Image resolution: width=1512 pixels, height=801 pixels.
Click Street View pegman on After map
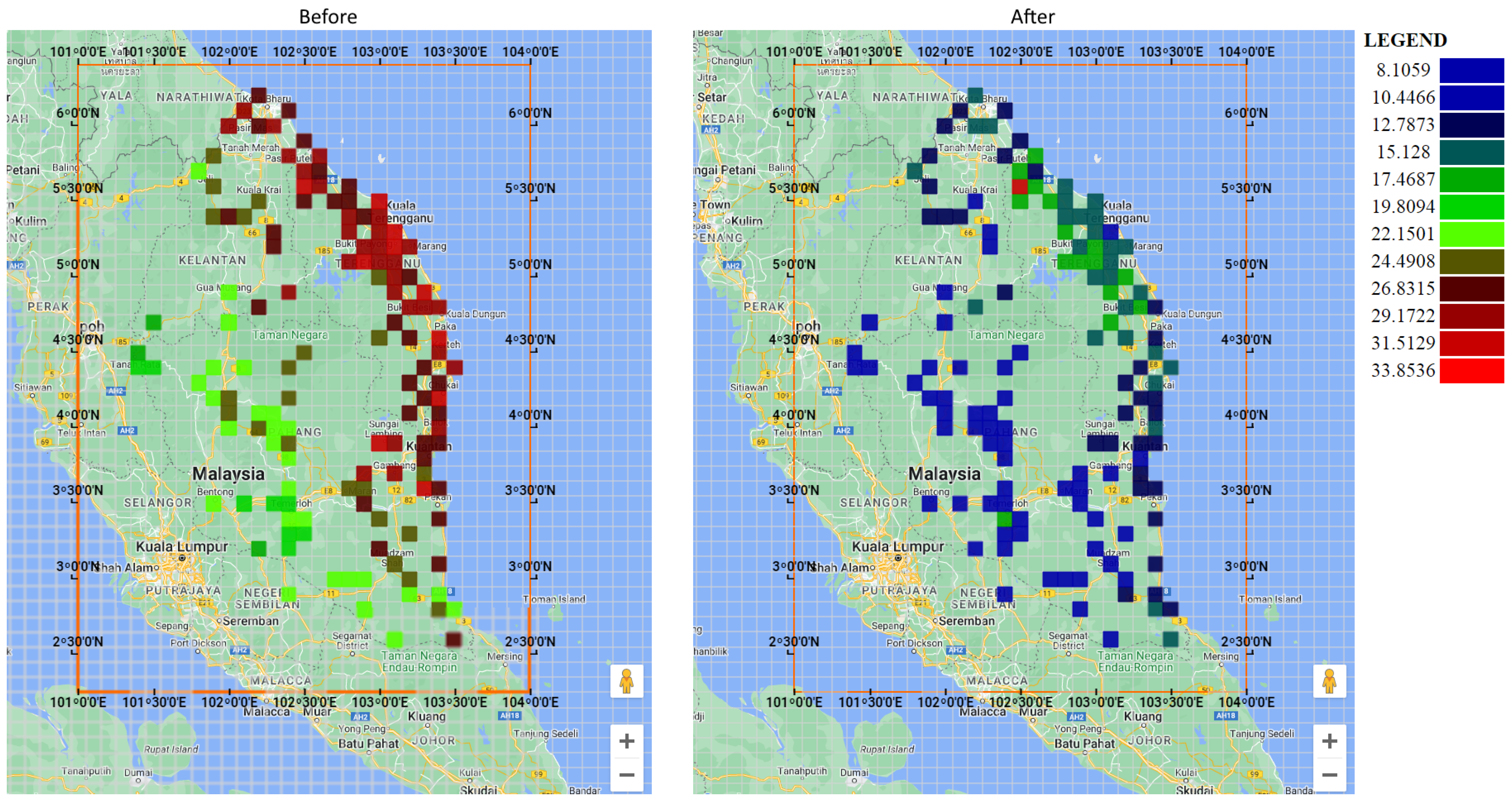(1329, 681)
